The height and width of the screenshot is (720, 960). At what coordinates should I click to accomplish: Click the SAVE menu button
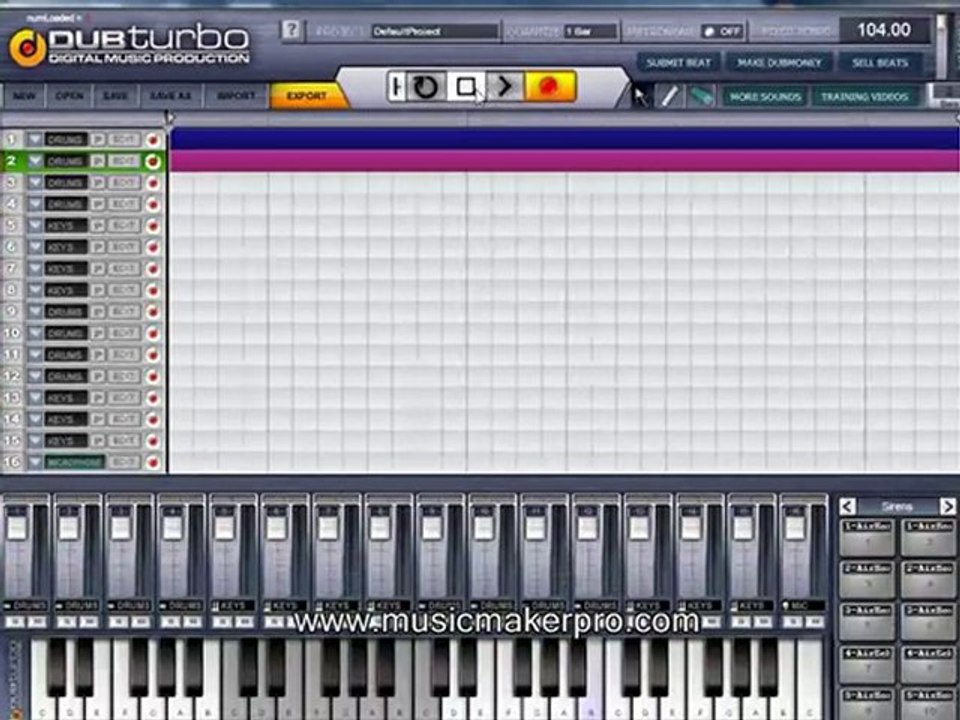(115, 96)
